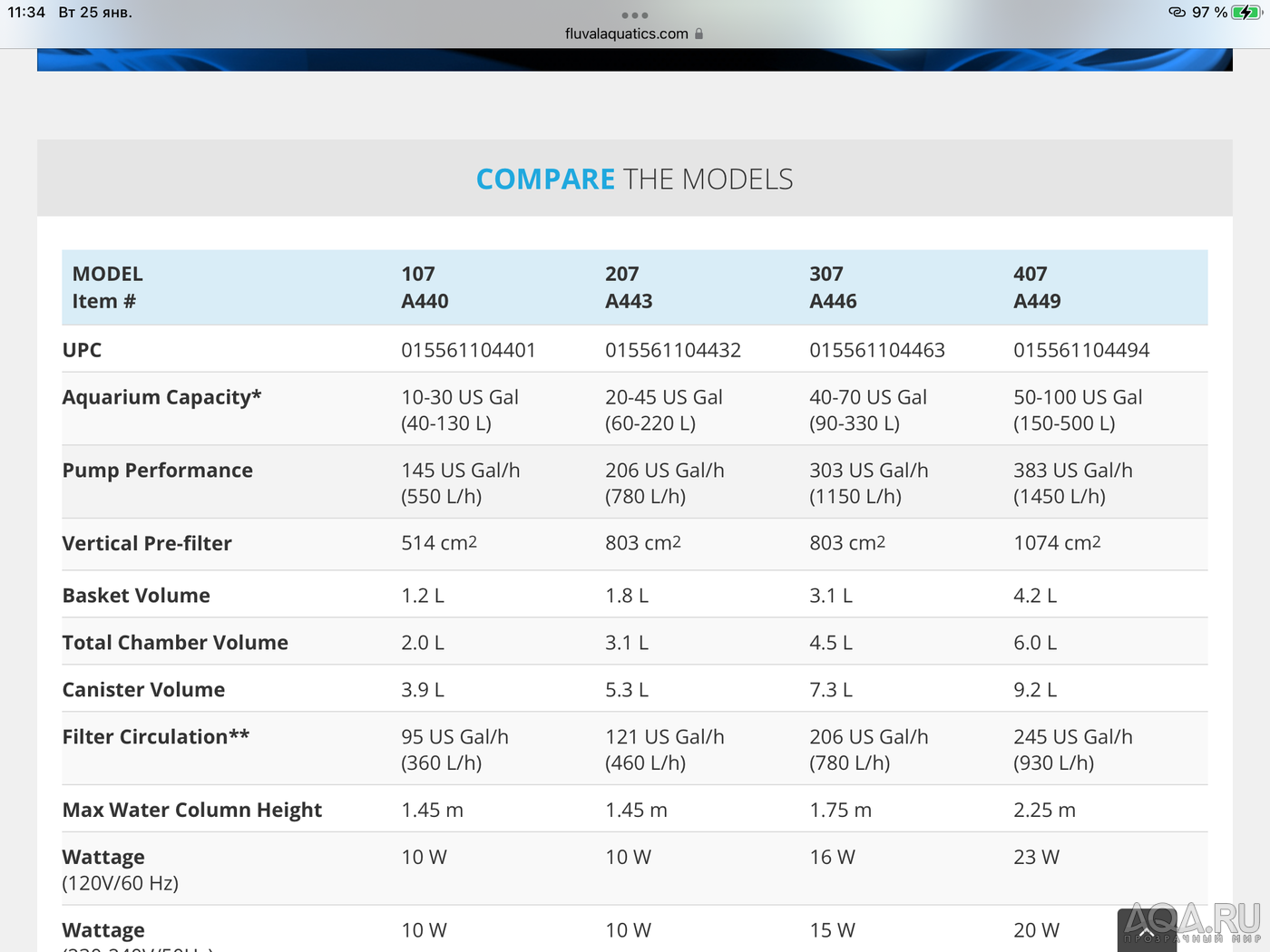
Task: Tap the 121 US Gal/h circulation value
Action: click(665, 750)
